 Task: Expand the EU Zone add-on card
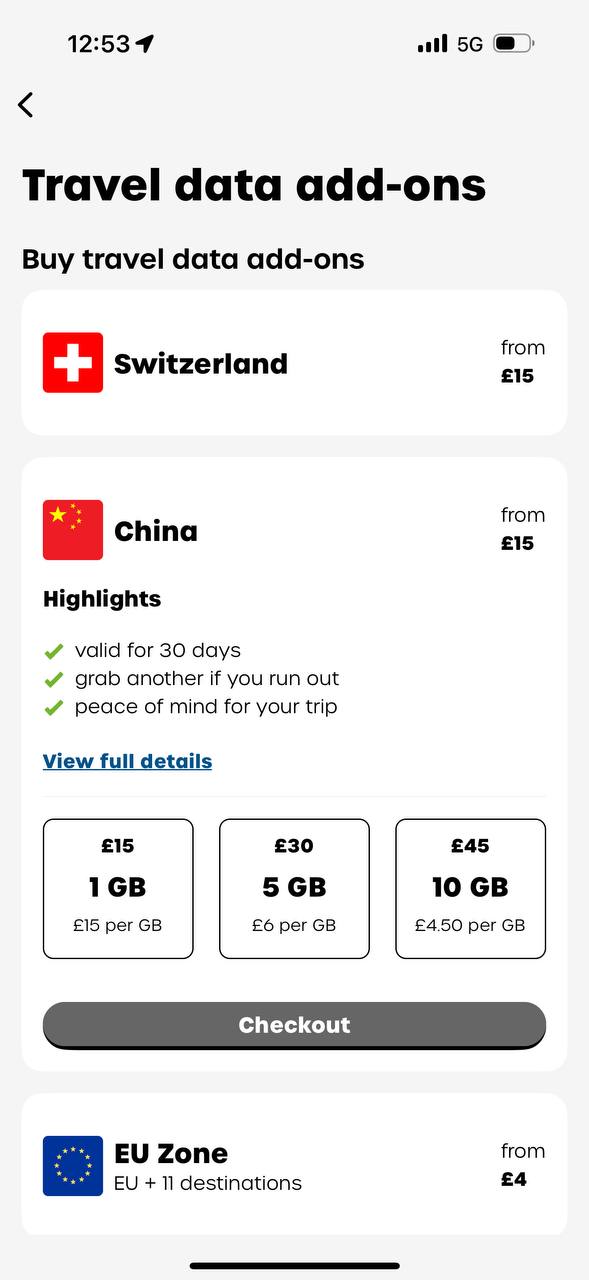click(294, 1166)
